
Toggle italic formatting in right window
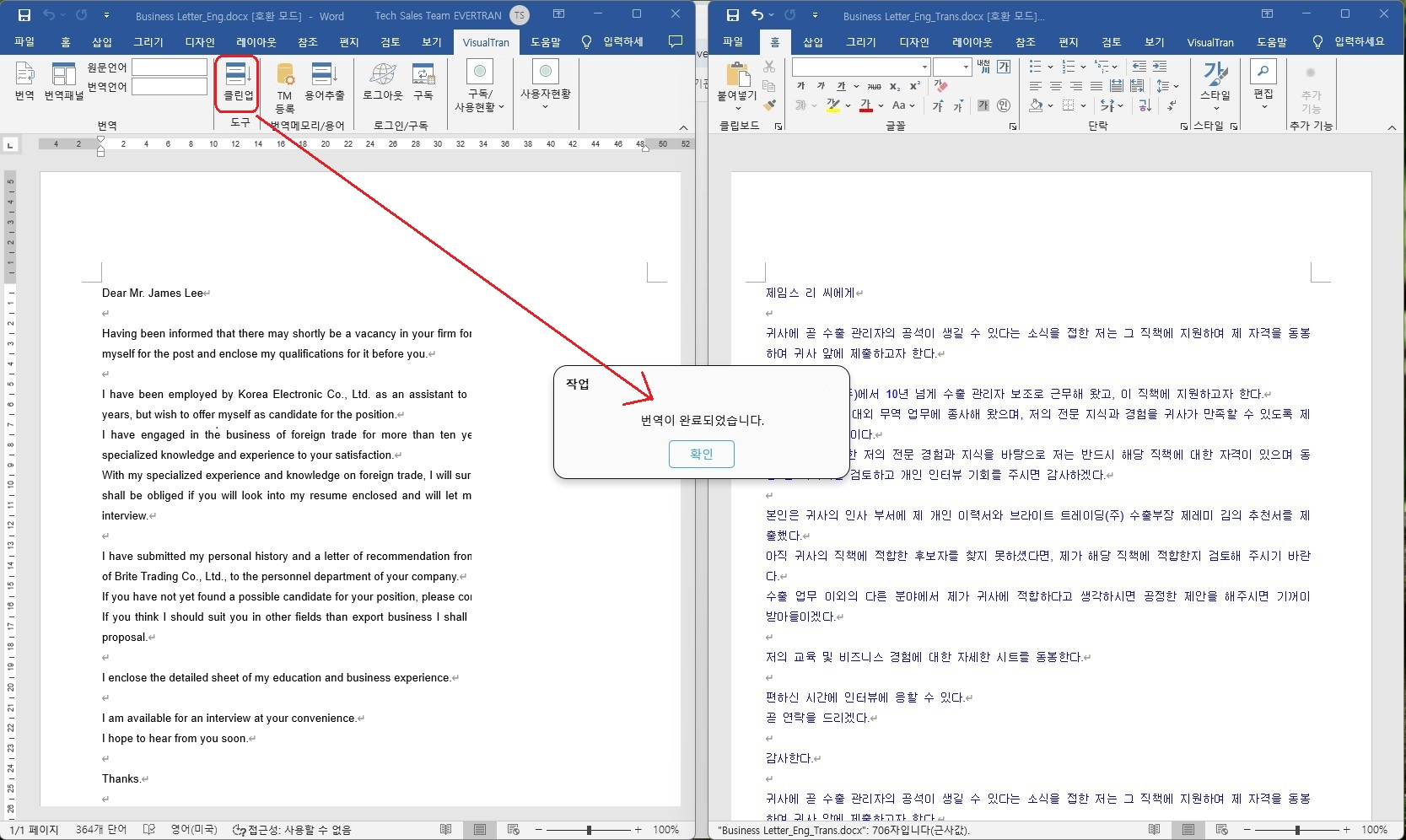[821, 86]
